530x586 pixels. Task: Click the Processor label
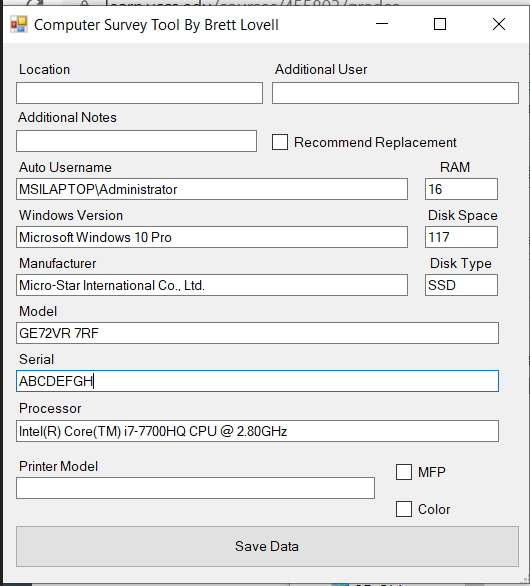(50, 408)
